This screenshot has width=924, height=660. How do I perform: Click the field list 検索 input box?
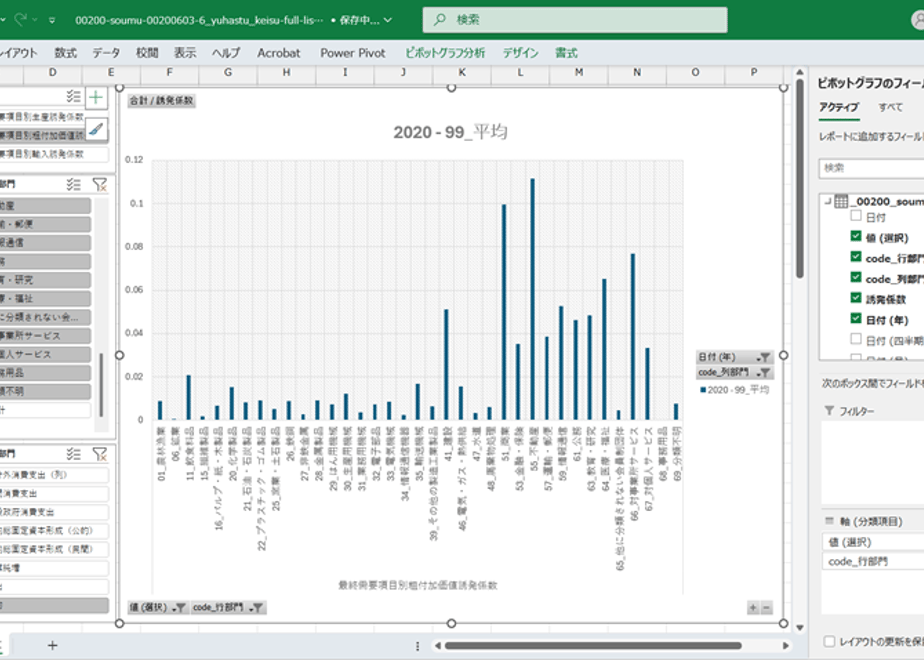872,169
